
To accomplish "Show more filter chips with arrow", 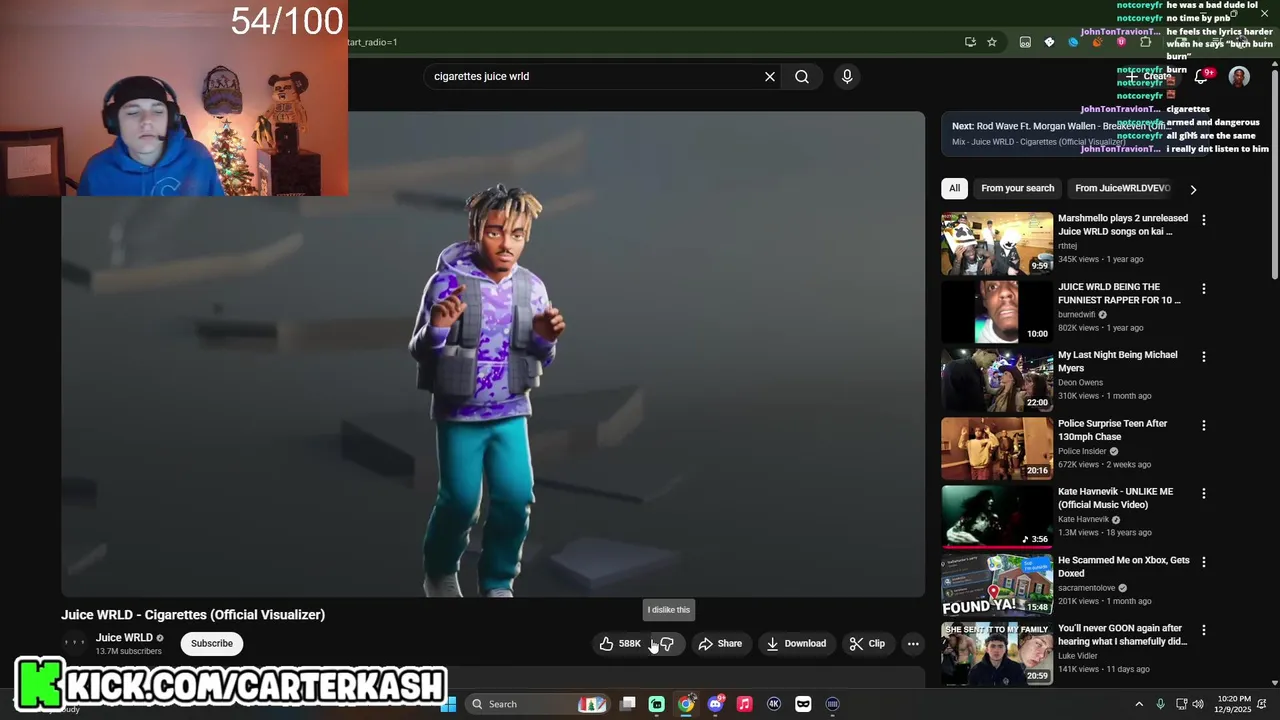I will point(1192,189).
